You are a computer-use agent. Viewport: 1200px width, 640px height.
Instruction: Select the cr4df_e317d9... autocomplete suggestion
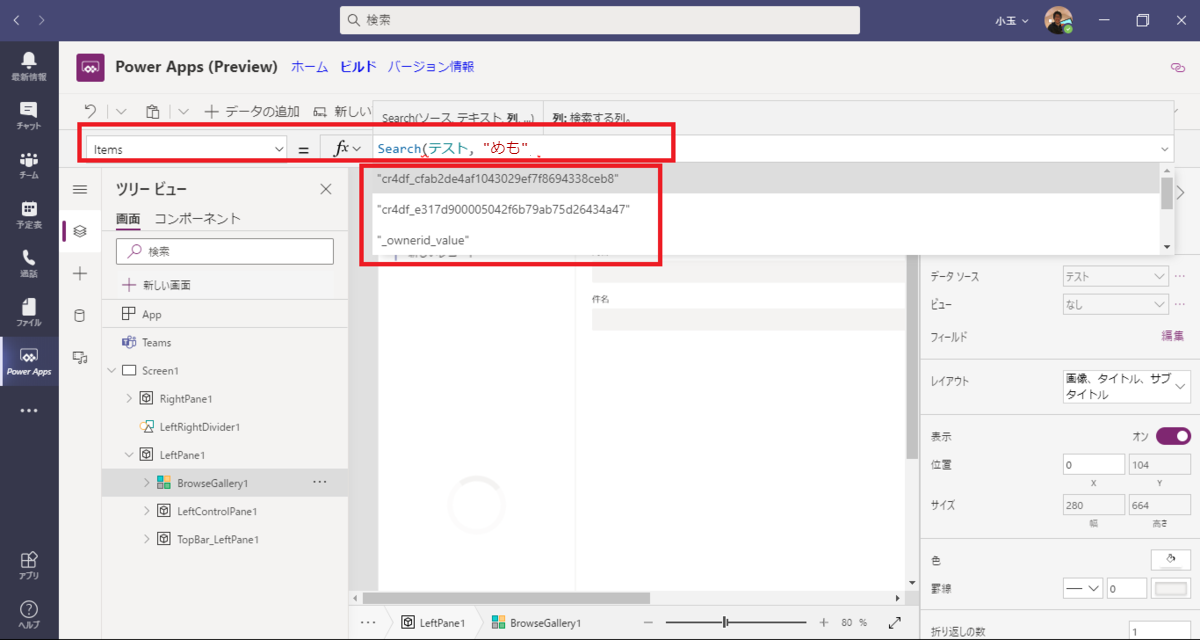[765, 209]
